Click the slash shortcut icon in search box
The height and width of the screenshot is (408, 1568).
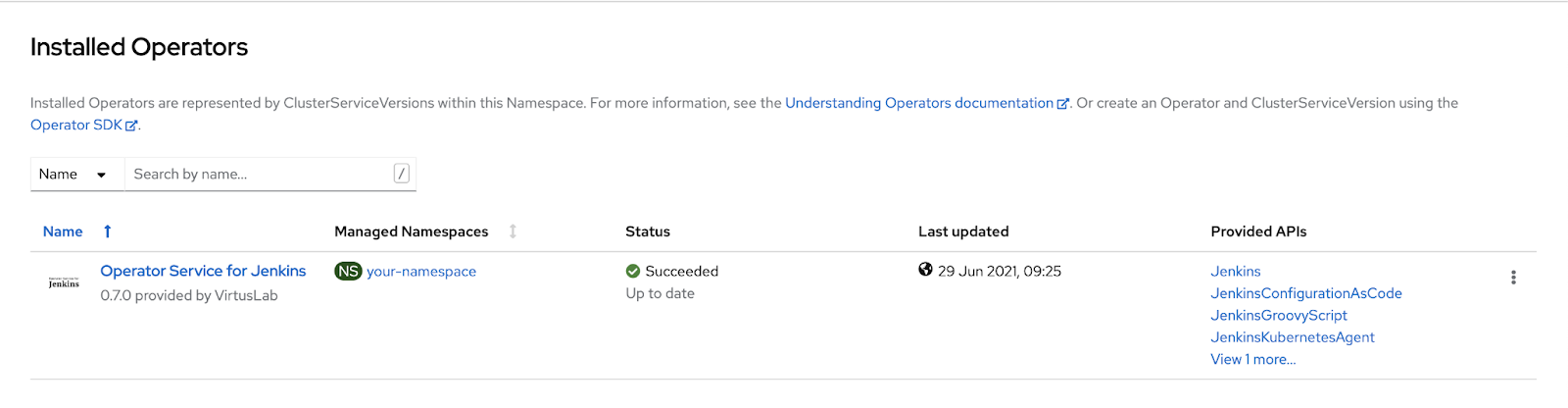tap(401, 174)
